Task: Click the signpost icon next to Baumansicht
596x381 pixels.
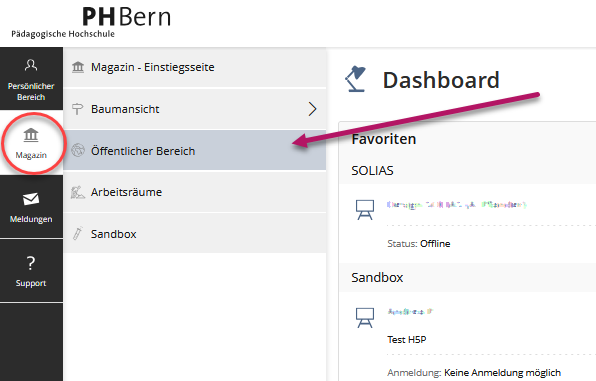Action: (x=78, y=109)
